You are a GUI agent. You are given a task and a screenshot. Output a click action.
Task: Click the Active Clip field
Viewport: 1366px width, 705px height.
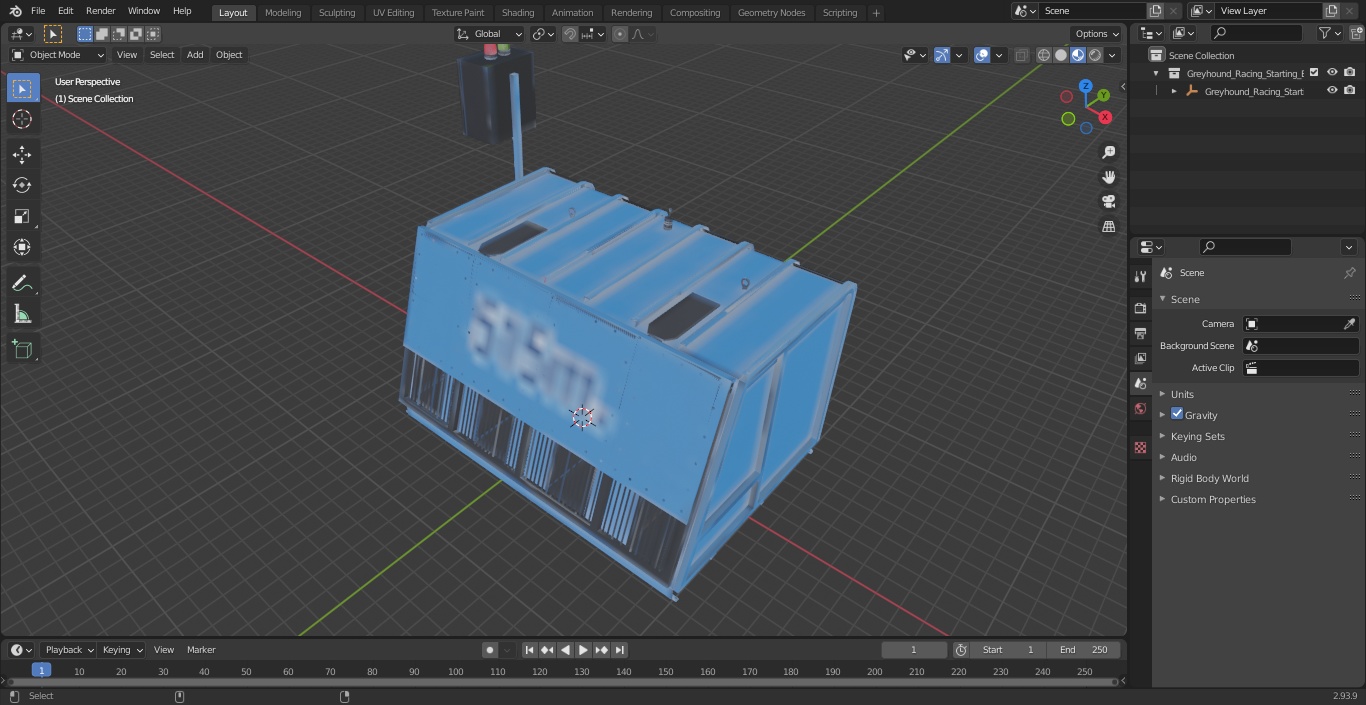1301,368
